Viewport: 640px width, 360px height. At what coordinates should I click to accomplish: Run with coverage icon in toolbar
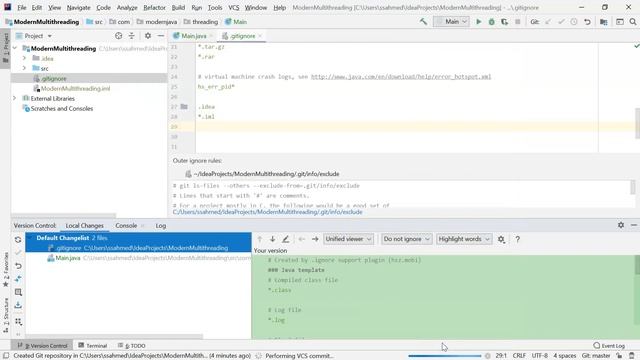tap(504, 22)
